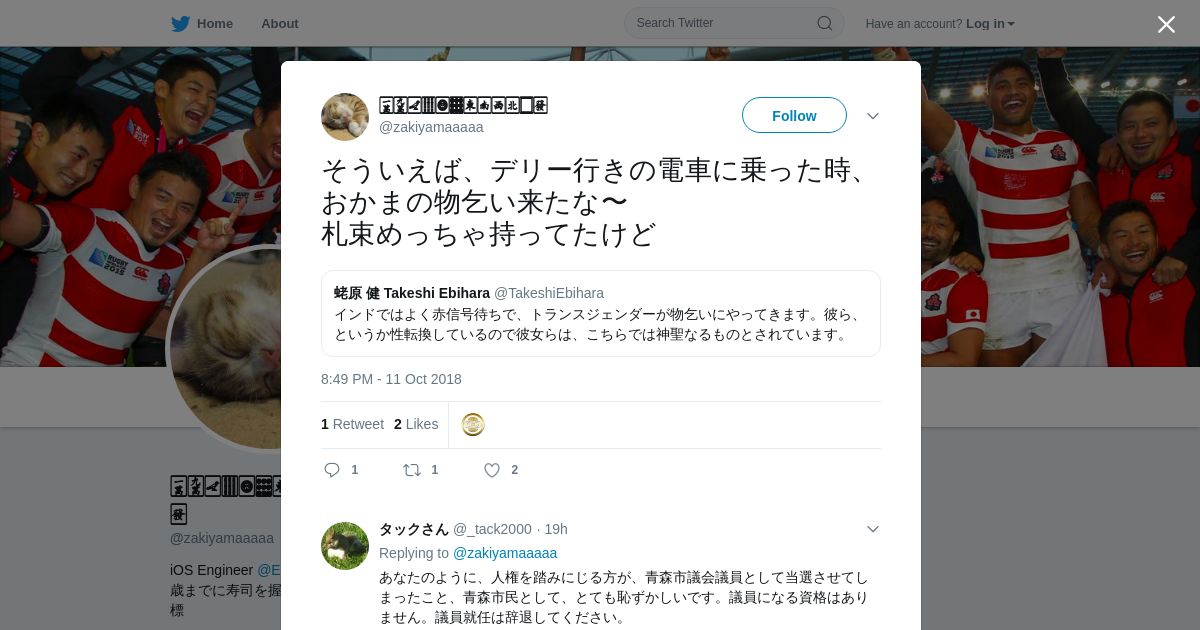
Task: Open the About menu item
Action: [x=280, y=23]
